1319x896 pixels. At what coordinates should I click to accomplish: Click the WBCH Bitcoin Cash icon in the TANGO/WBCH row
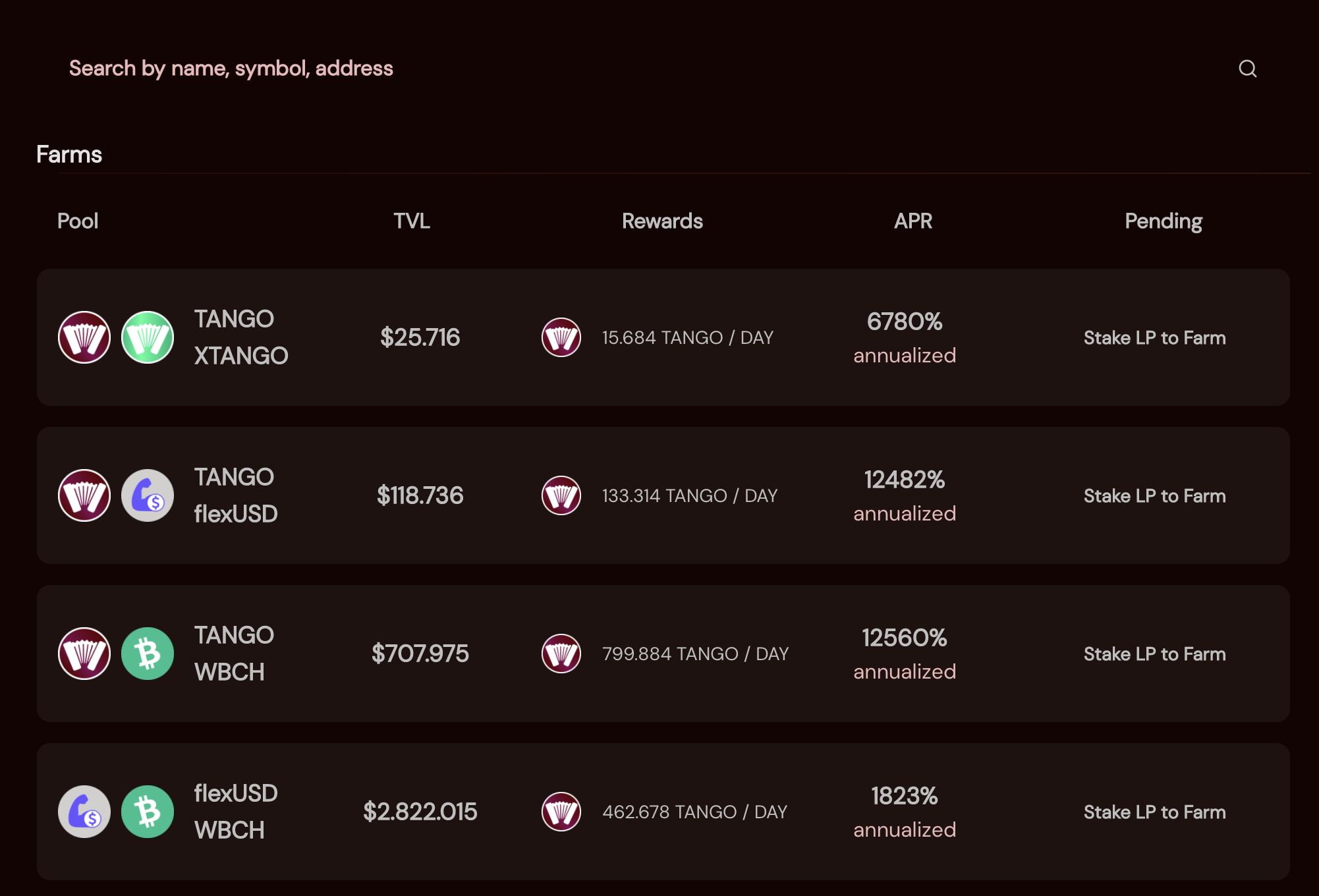(148, 654)
